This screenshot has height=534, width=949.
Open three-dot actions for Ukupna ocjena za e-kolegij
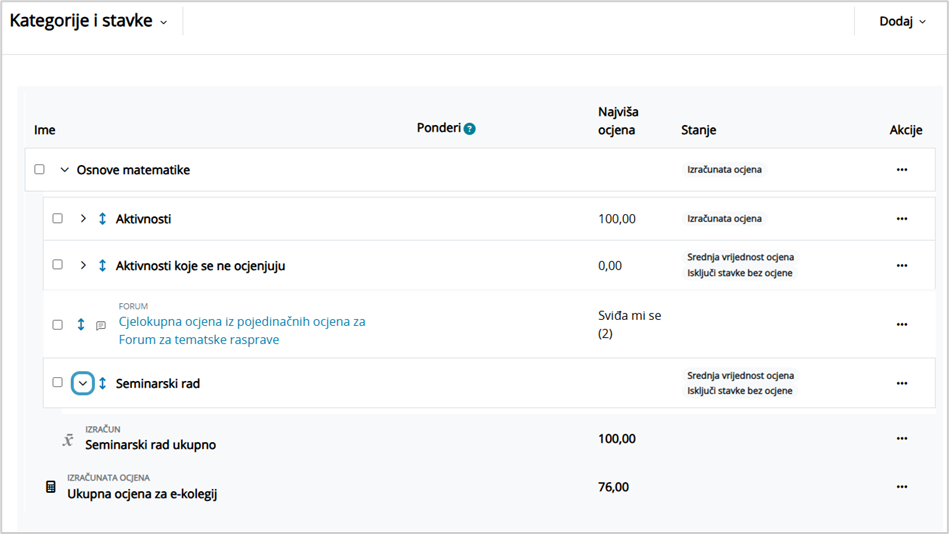coord(901,487)
